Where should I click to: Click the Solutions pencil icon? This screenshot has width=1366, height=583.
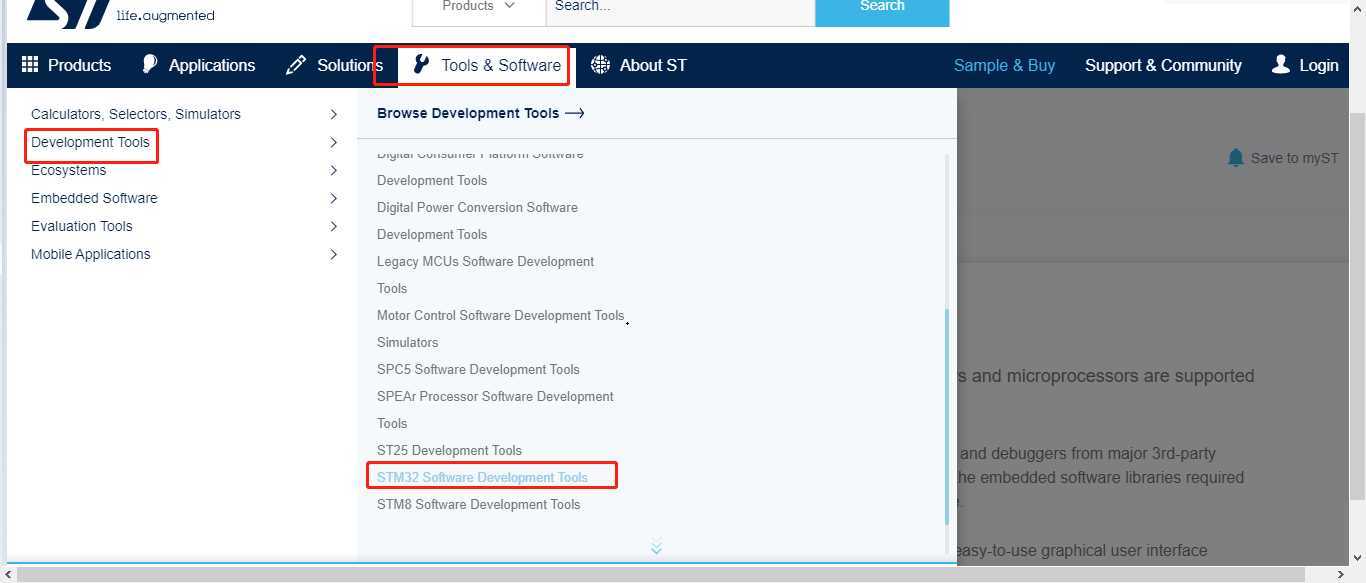pos(296,65)
